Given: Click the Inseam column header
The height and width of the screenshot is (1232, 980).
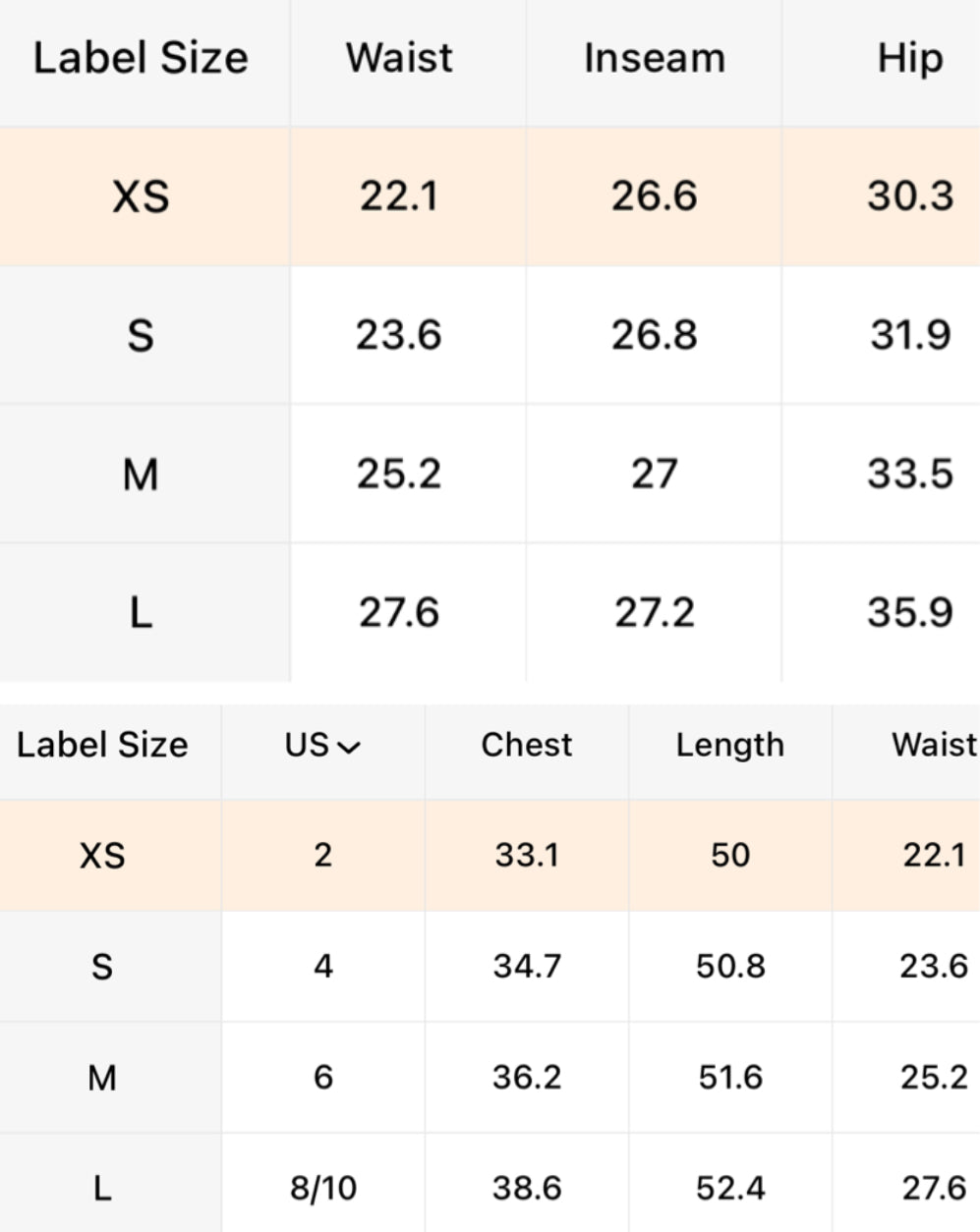Looking at the screenshot, I should point(654,59).
